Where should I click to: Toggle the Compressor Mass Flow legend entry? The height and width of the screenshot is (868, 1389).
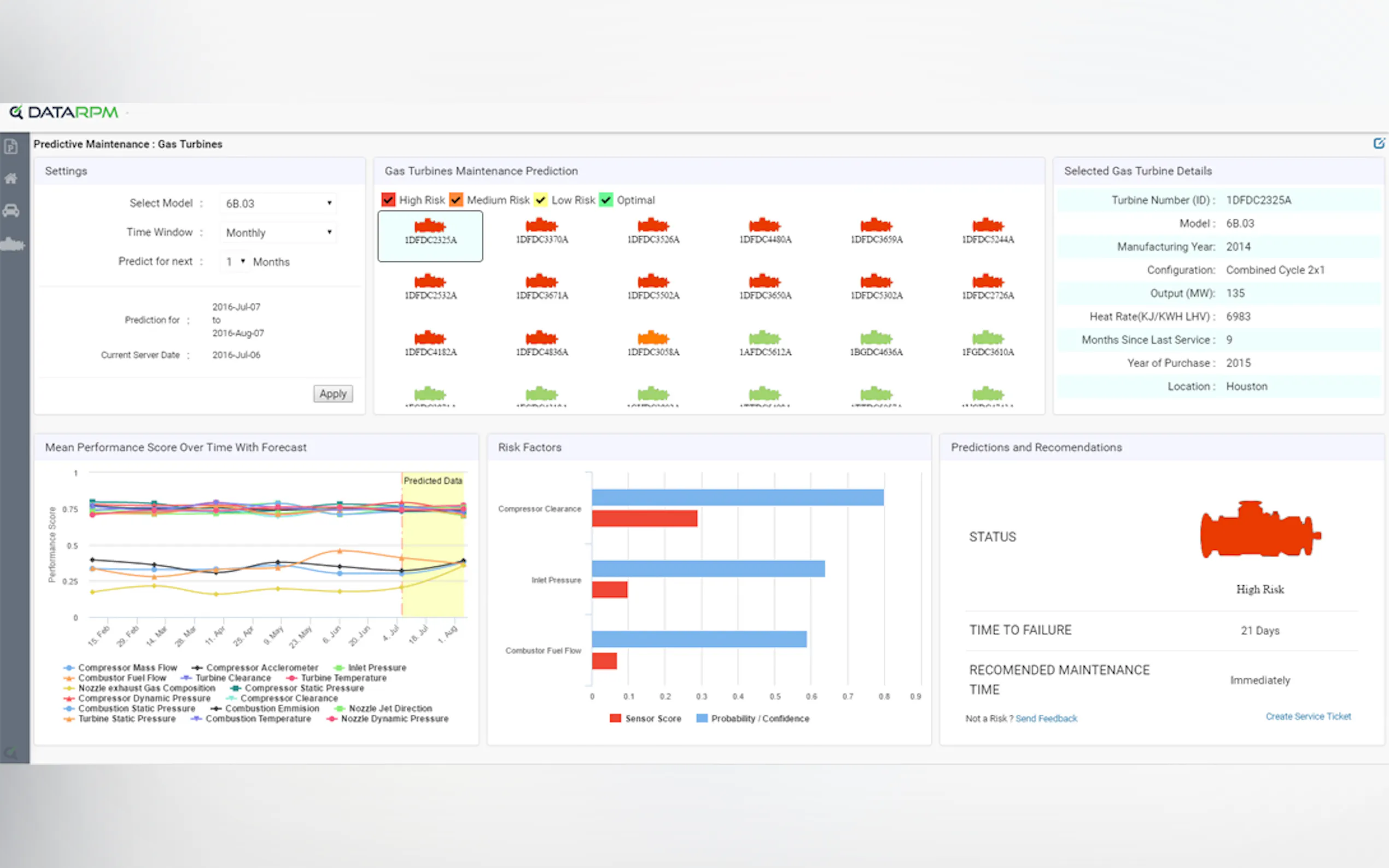(121, 667)
